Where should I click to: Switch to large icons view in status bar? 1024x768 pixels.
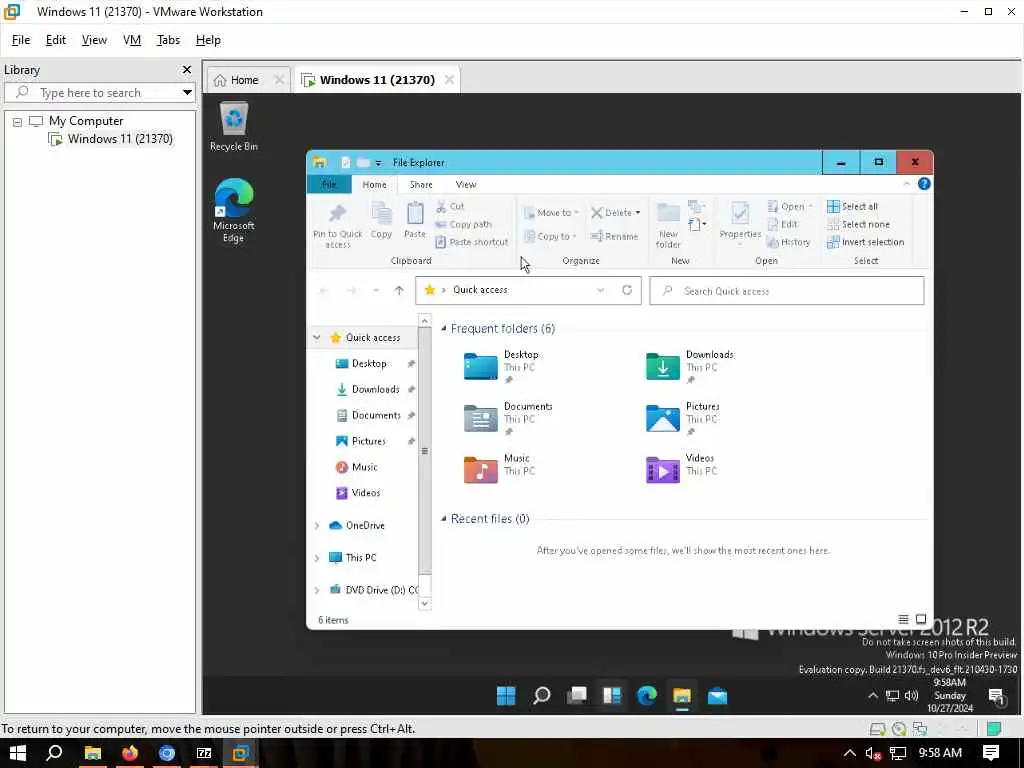coord(921,619)
